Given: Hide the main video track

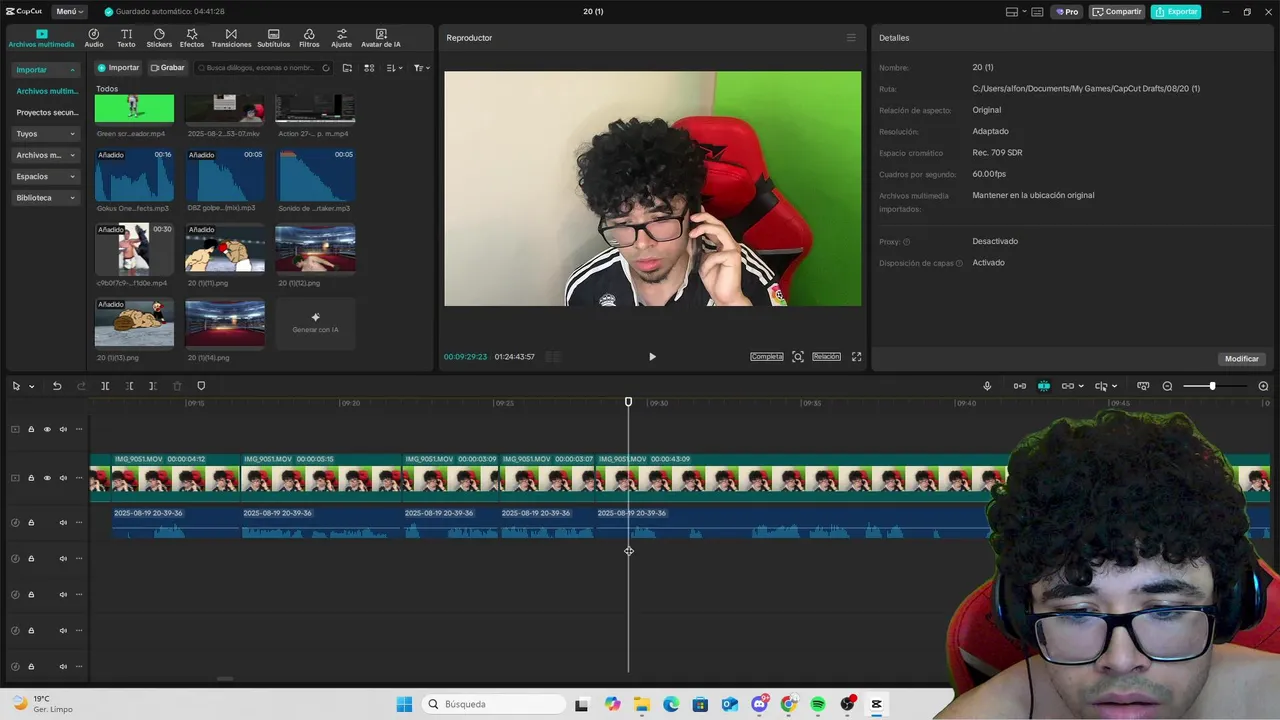Looking at the screenshot, I should point(47,478).
